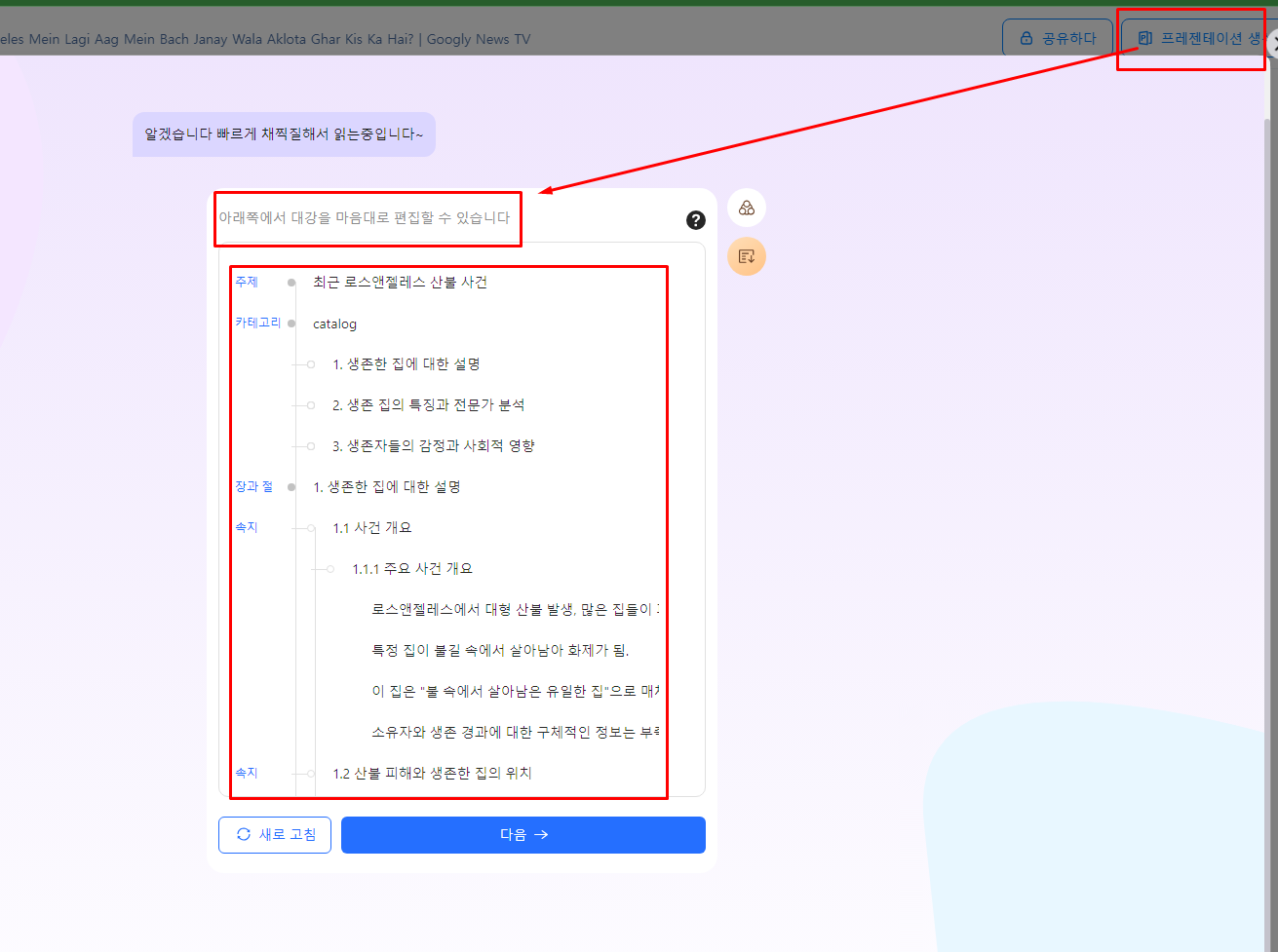Click the 속지 label beside 1.1 사건 개요

[x=247, y=528]
